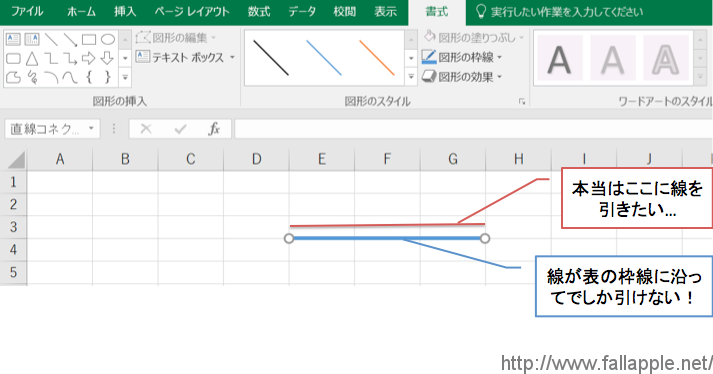Viewport: 713px width, 374px height.
Task: Open the ファイル tab
Action: (27, 11)
